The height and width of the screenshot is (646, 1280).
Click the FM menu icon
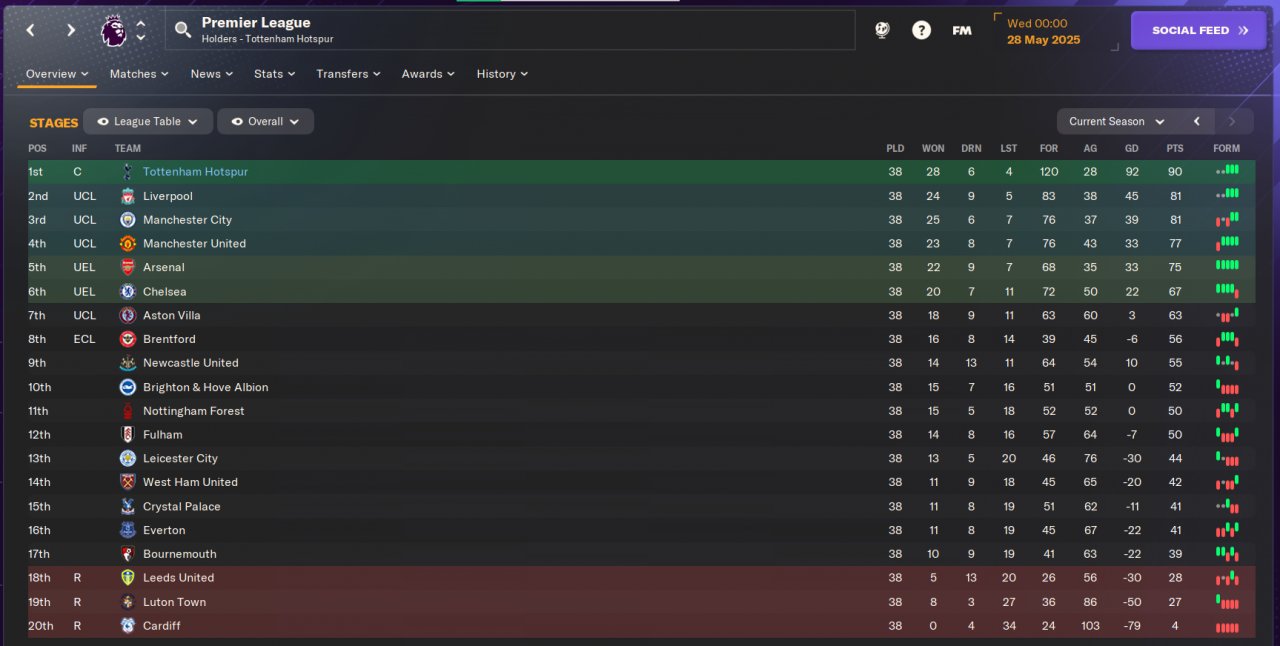pyautogui.click(x=962, y=30)
